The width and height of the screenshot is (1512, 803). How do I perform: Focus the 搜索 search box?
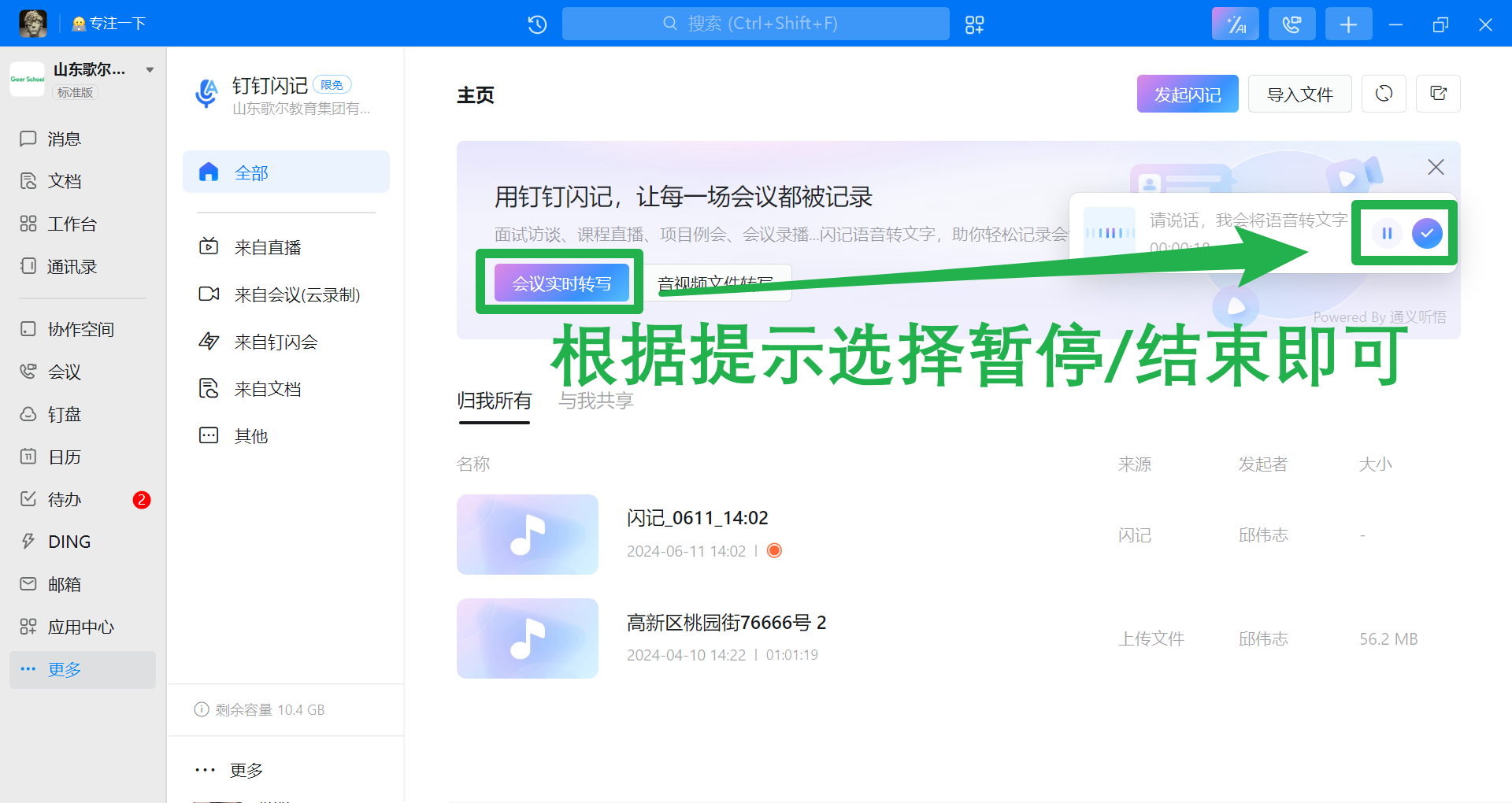(755, 24)
